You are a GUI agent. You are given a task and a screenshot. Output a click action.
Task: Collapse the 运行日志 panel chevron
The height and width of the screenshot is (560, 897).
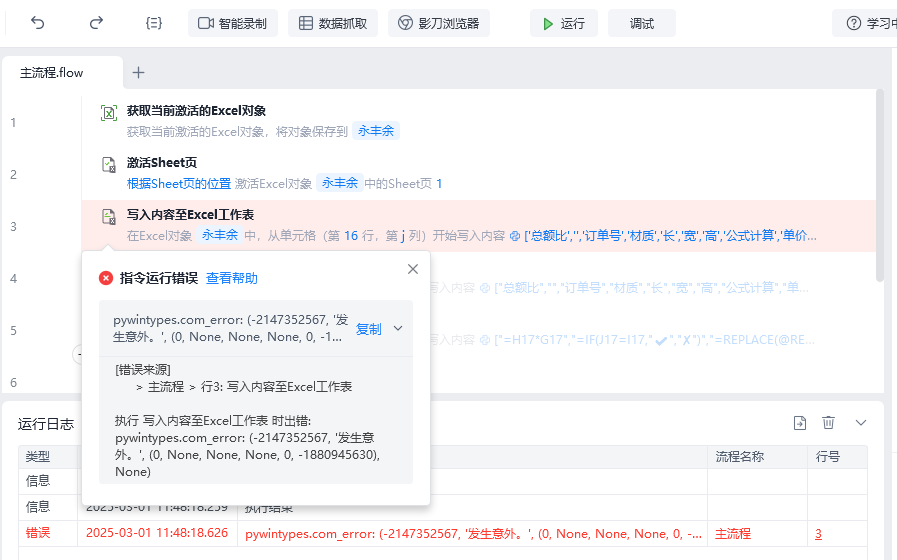click(861, 423)
